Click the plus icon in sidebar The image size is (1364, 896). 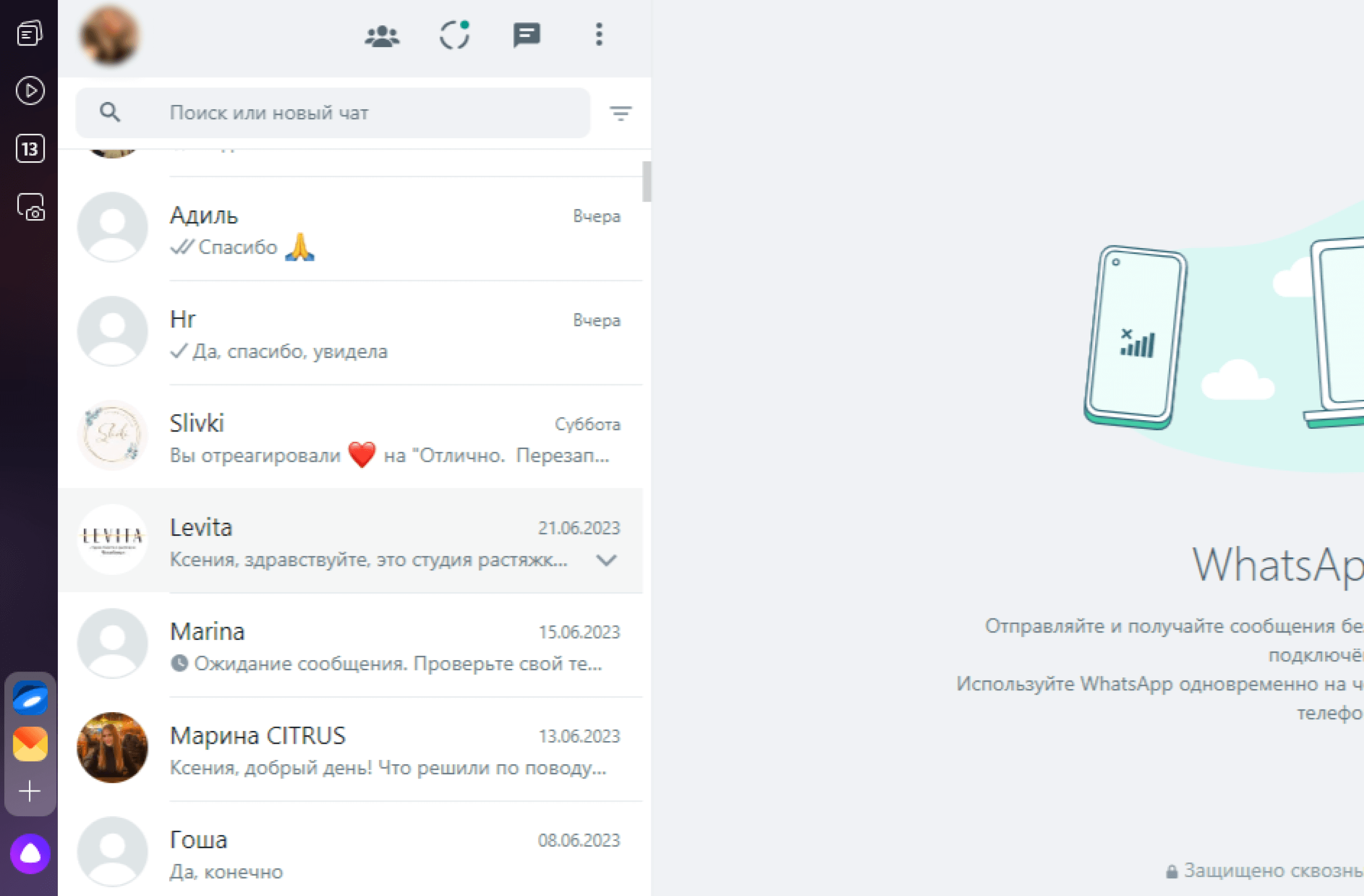(x=30, y=791)
